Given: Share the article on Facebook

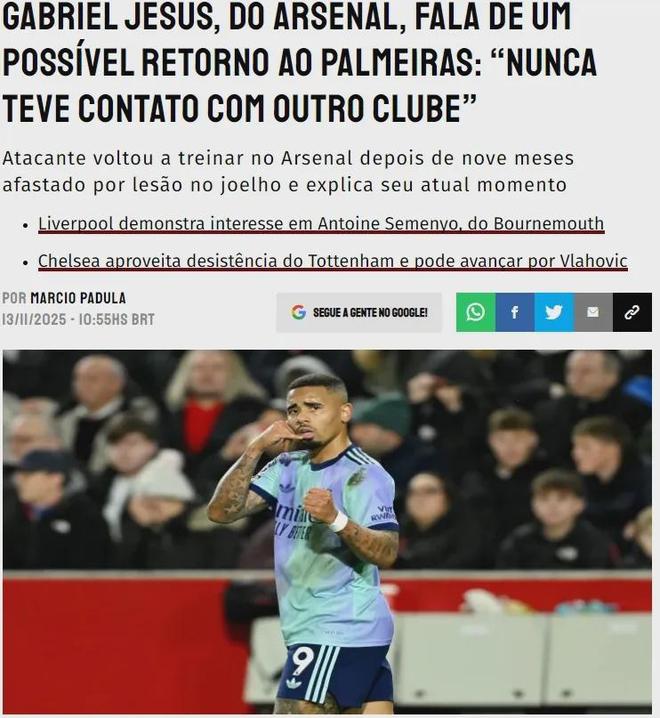Looking at the screenshot, I should point(515,312).
